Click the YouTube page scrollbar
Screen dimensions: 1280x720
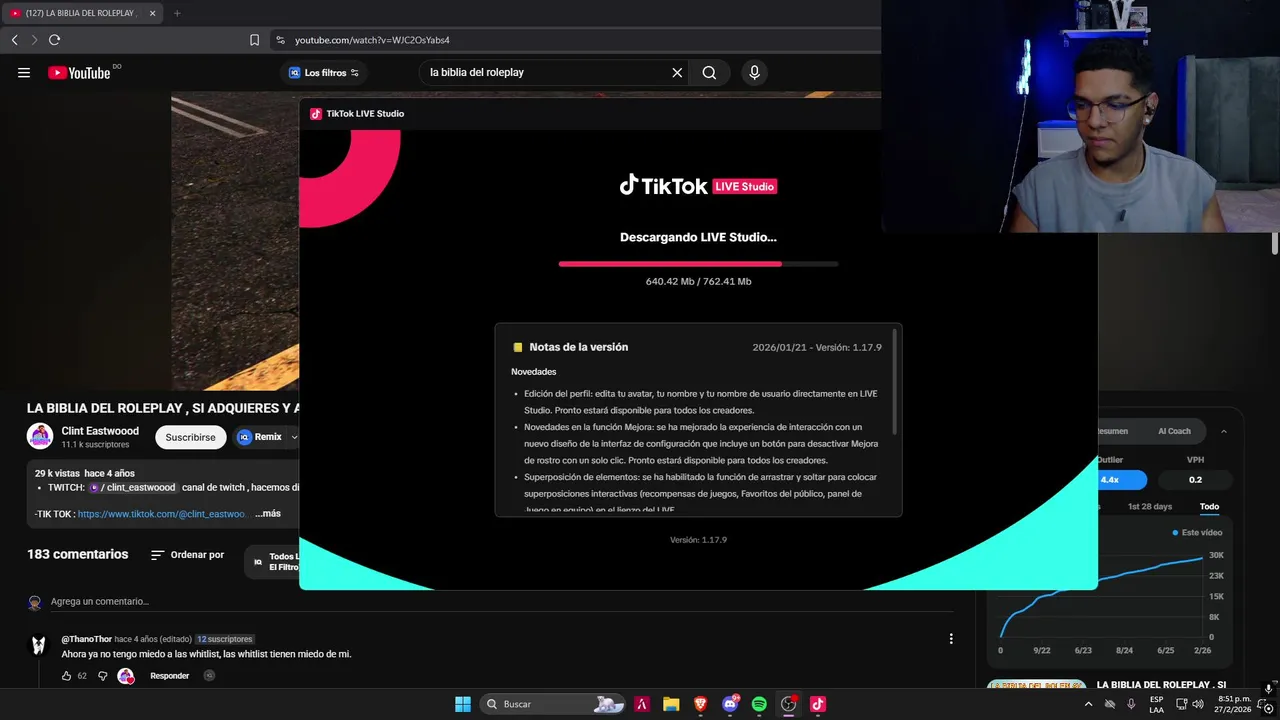(1275, 243)
